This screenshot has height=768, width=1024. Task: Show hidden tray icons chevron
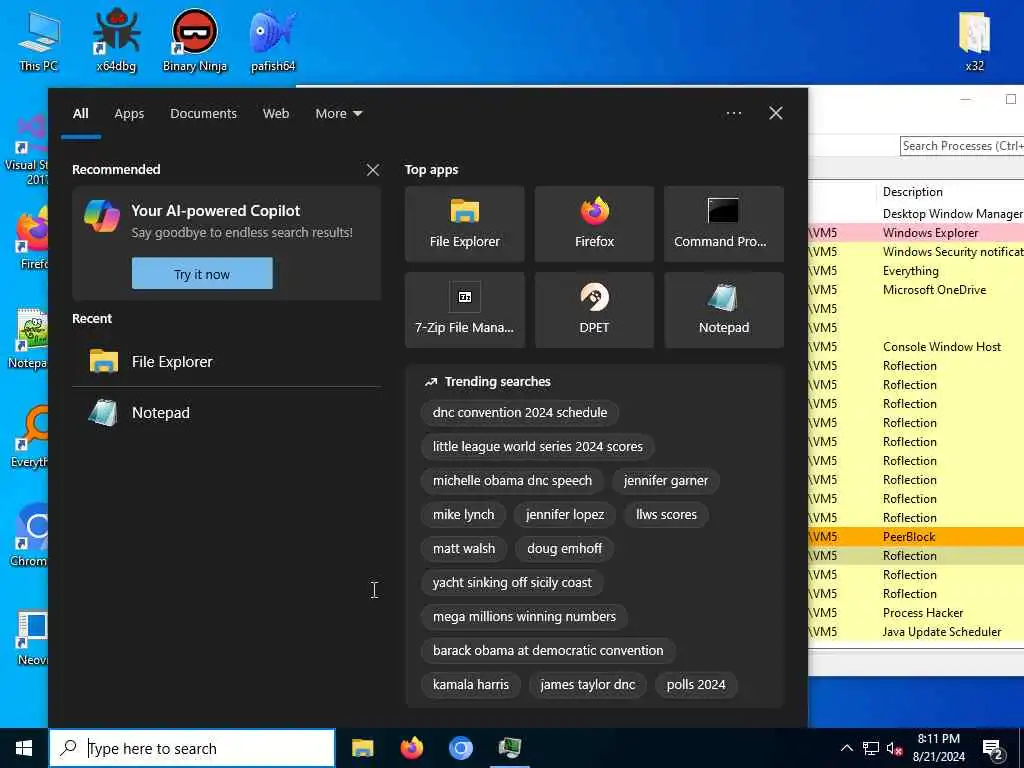click(x=846, y=748)
